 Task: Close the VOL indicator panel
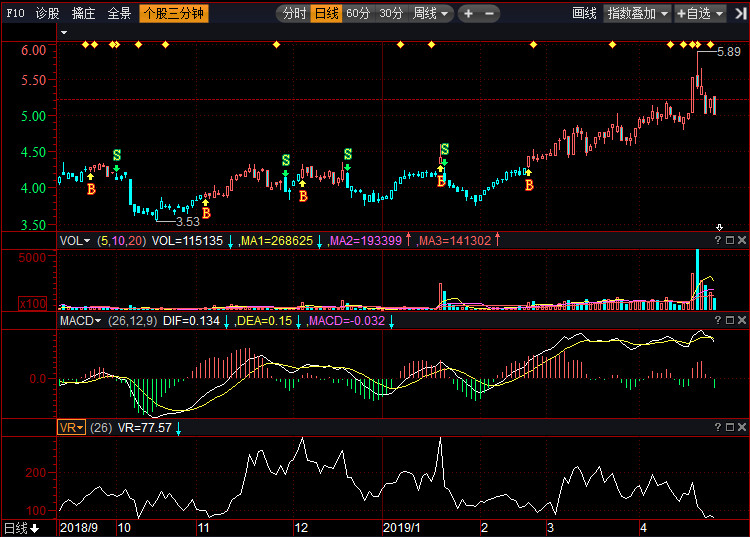click(x=742, y=240)
